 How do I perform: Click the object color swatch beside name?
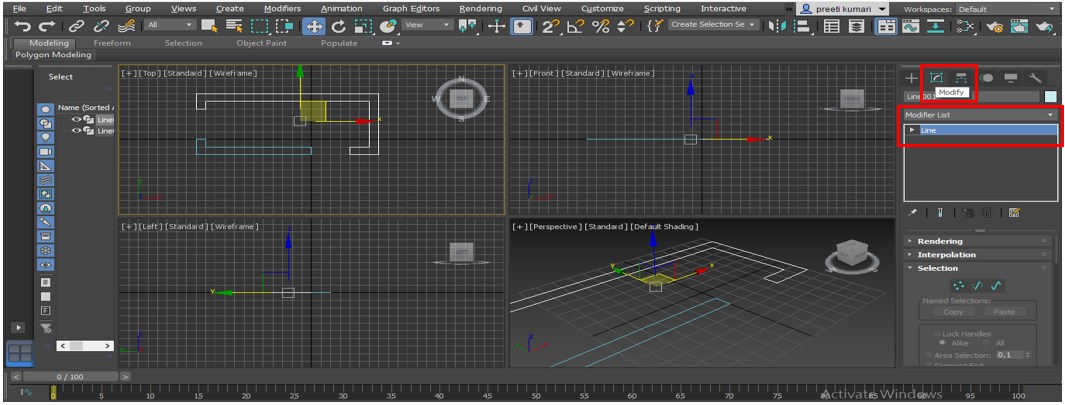coord(1050,96)
